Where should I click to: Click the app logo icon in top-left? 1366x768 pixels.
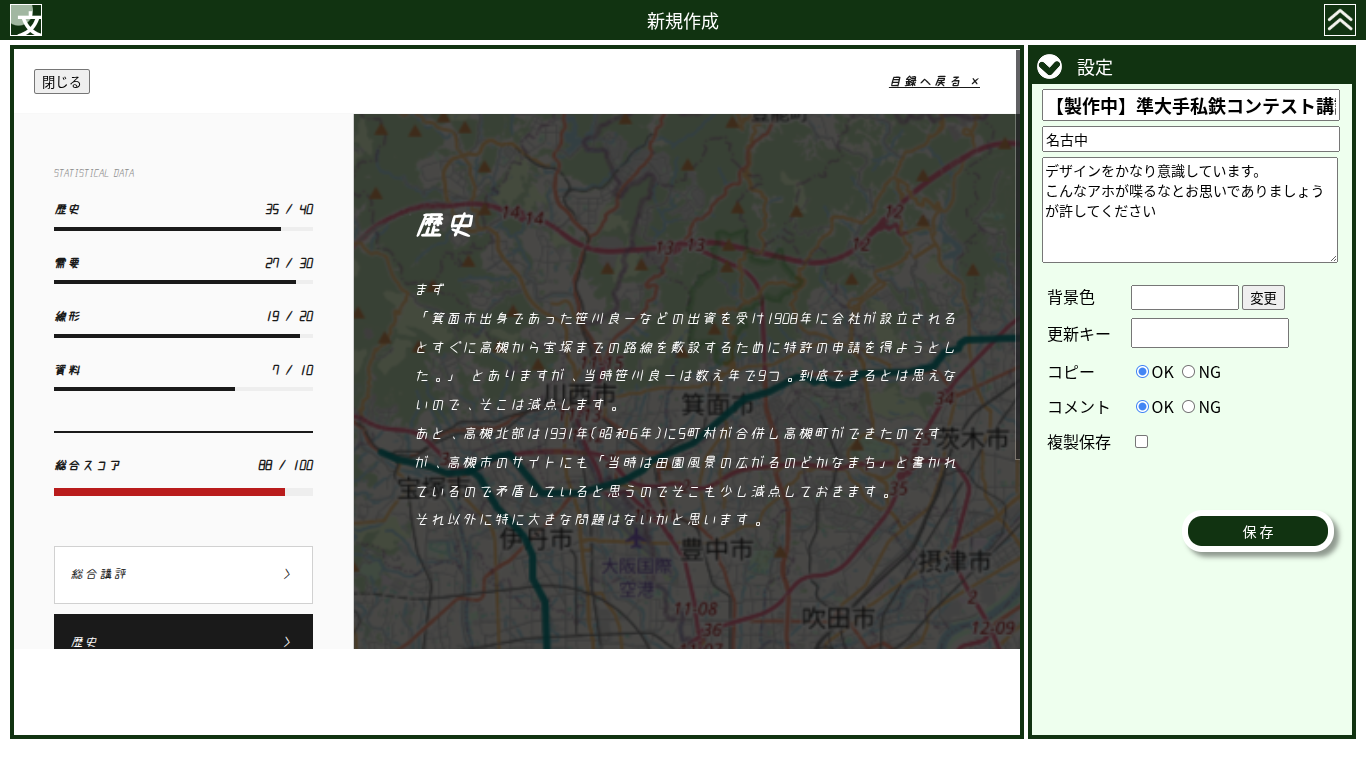pyautogui.click(x=26, y=20)
